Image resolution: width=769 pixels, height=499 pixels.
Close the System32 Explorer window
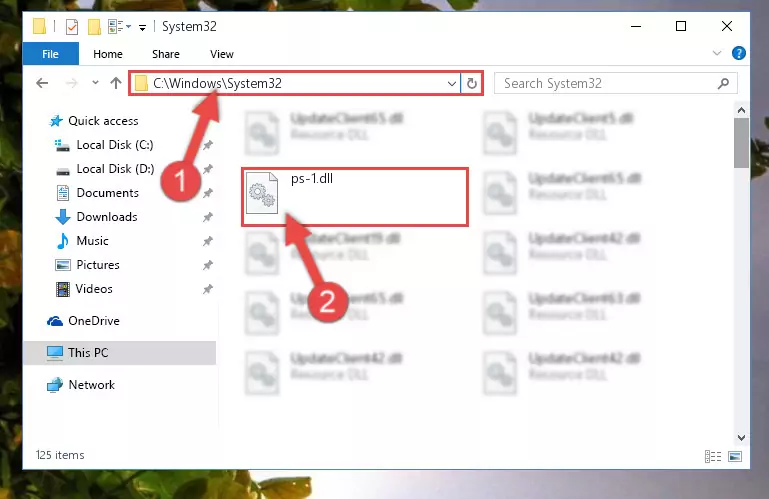(x=727, y=26)
